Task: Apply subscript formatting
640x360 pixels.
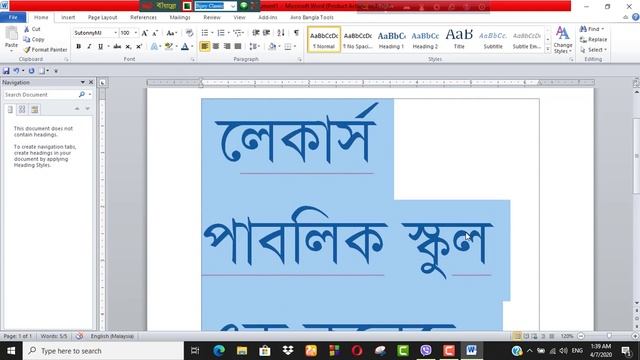Action: (128, 47)
